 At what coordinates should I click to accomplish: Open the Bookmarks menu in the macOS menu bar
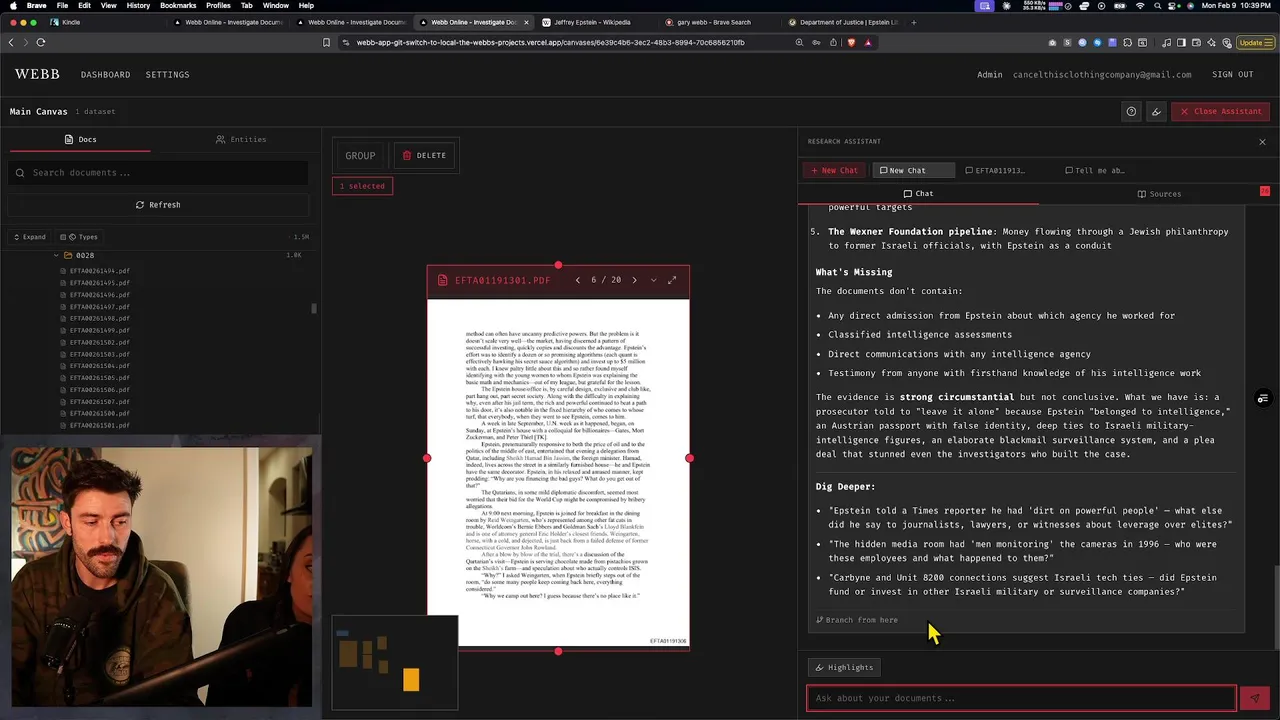(x=178, y=5)
